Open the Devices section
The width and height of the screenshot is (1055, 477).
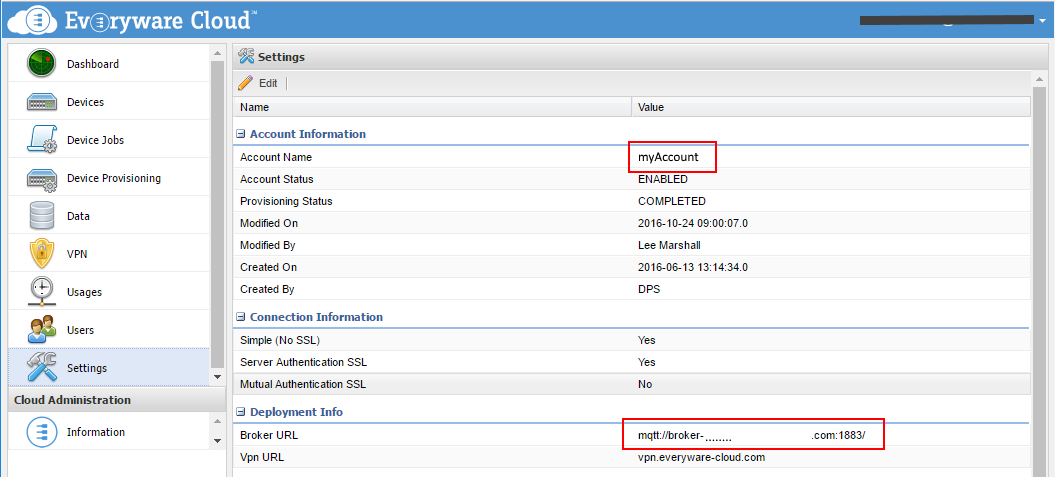(109, 102)
